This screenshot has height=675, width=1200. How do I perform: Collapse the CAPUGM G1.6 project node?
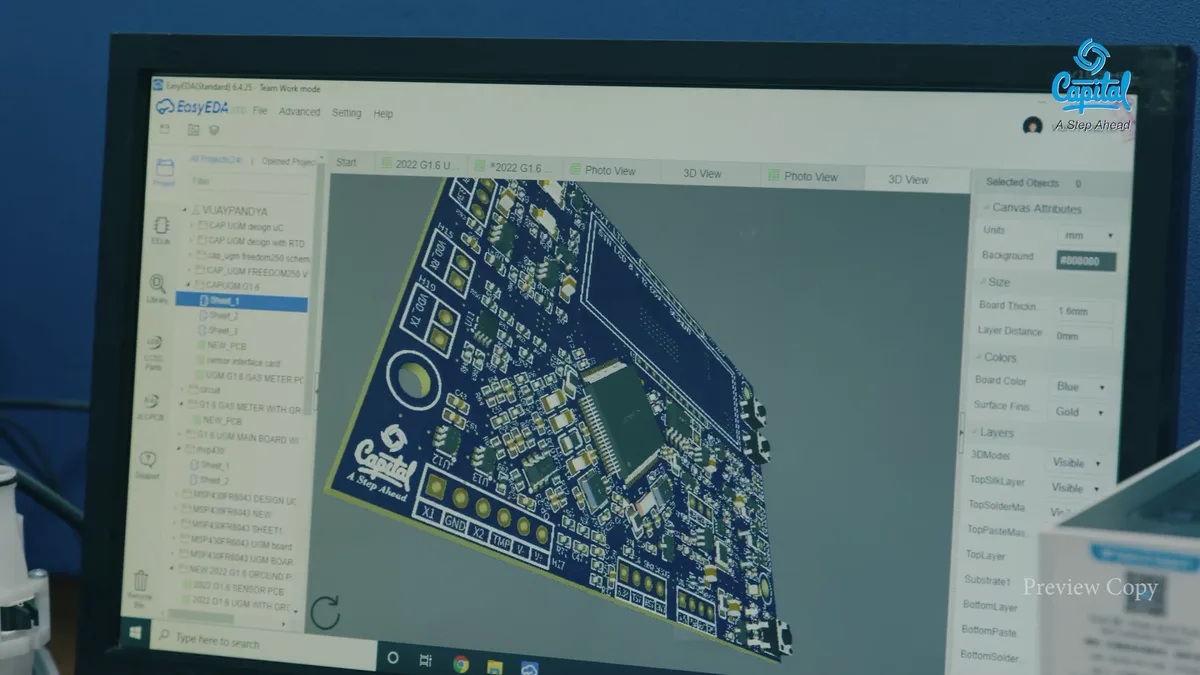click(x=186, y=285)
